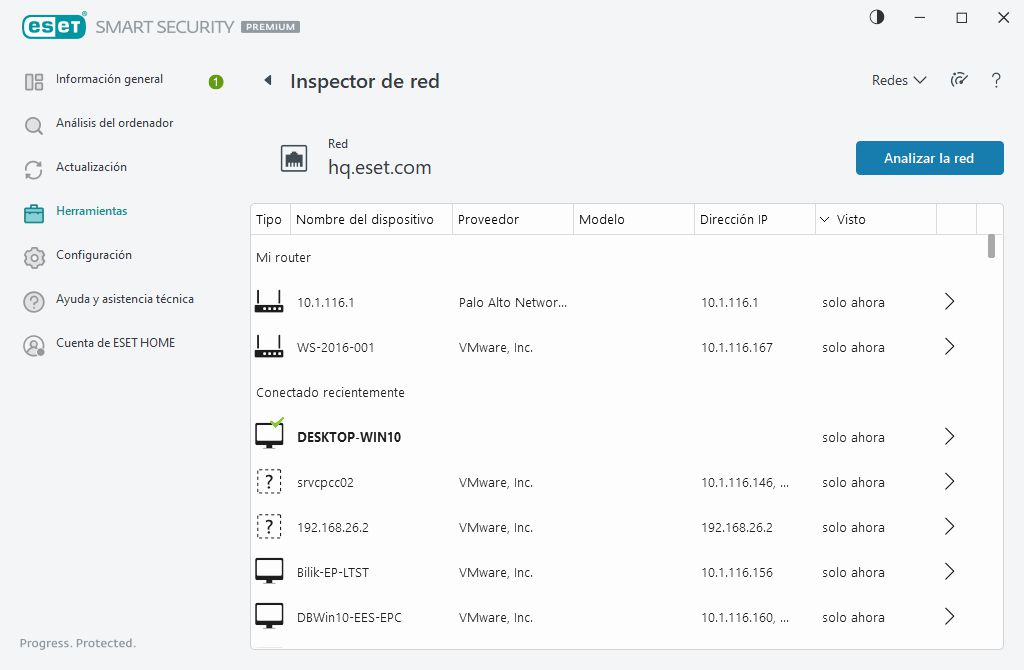Open Cuenta de ESET HOME
1024x670 pixels.
(116, 343)
